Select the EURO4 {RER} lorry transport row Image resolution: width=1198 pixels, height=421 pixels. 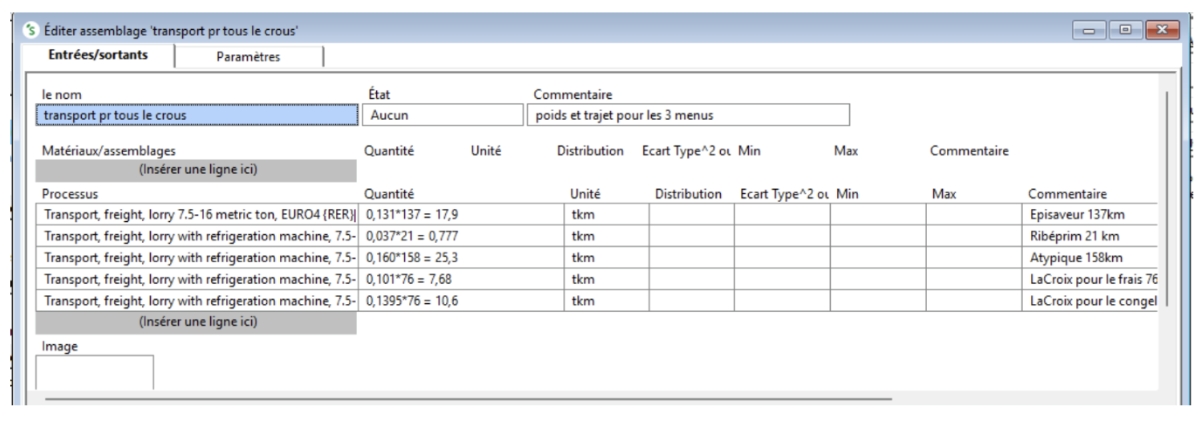pyautogui.click(x=196, y=214)
